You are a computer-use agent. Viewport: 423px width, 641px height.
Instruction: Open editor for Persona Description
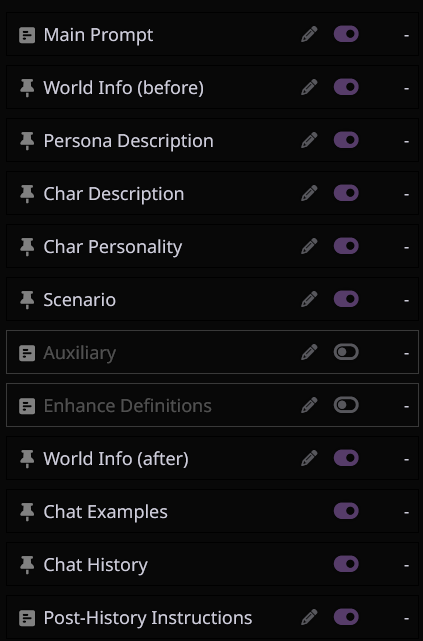[309, 140]
